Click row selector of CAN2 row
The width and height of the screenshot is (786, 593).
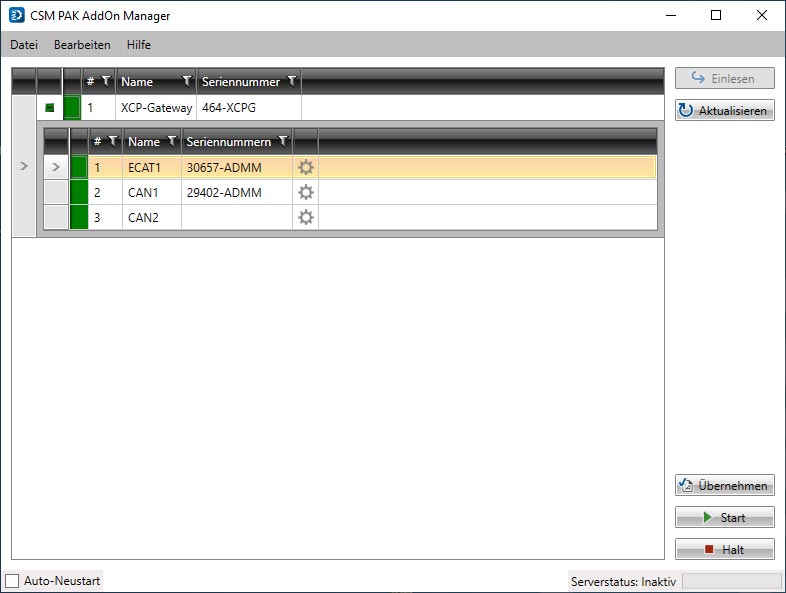[x=56, y=218]
